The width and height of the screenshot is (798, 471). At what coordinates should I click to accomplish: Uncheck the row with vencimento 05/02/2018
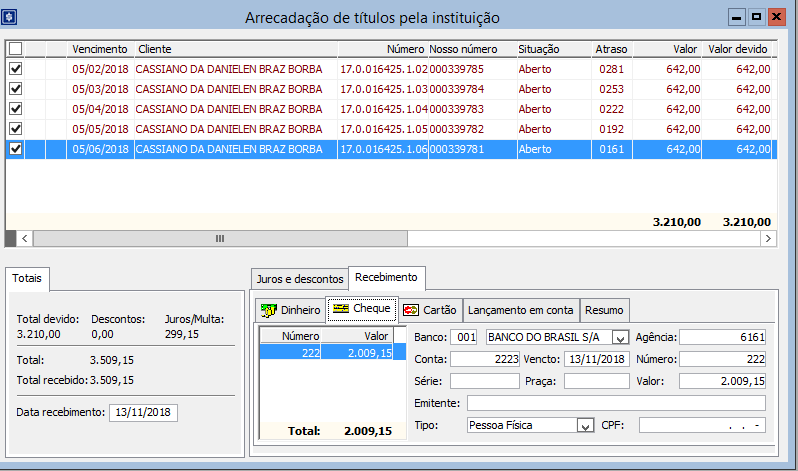[x=15, y=69]
